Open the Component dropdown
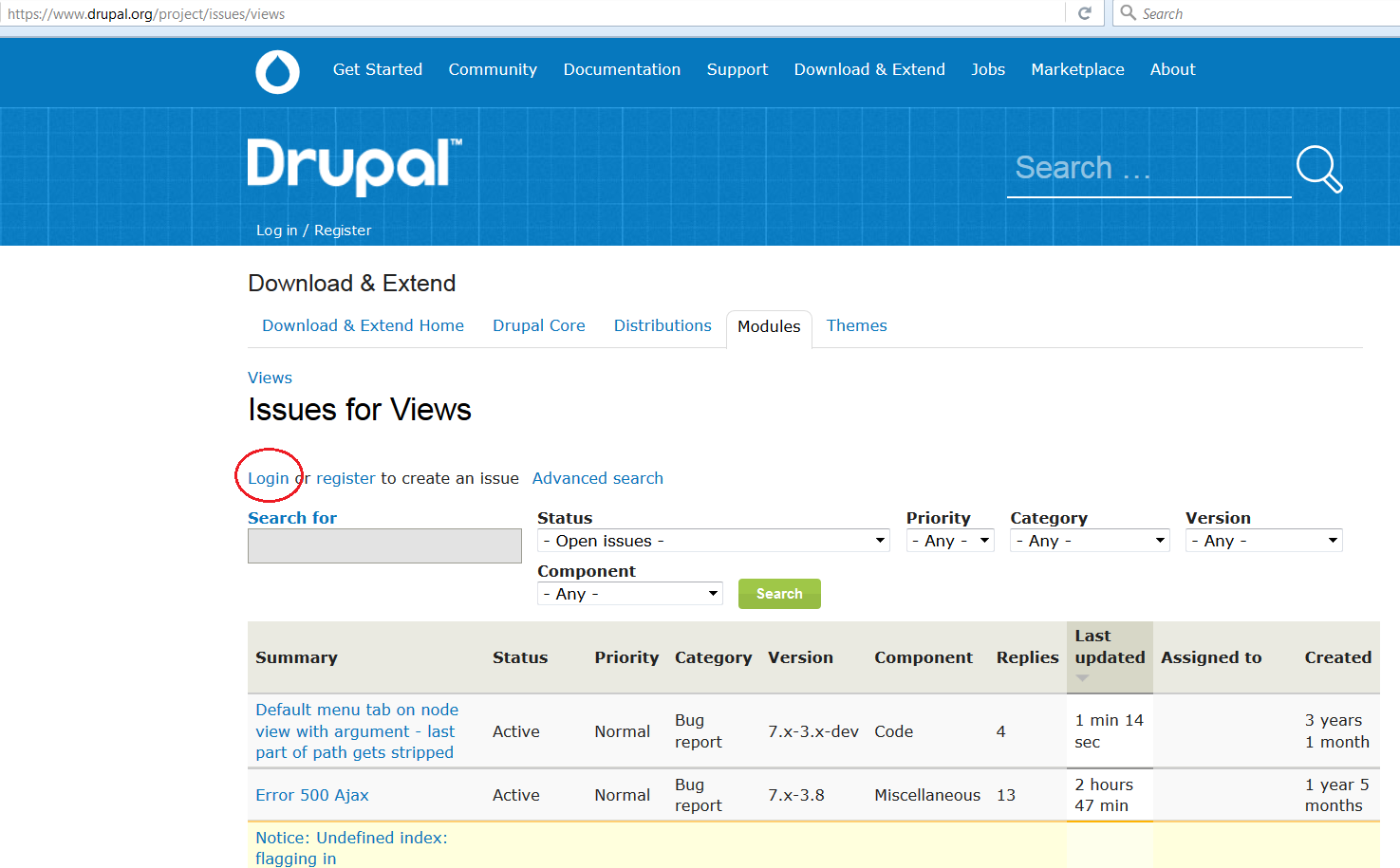Screen dimensions: 1400x868 630,594
